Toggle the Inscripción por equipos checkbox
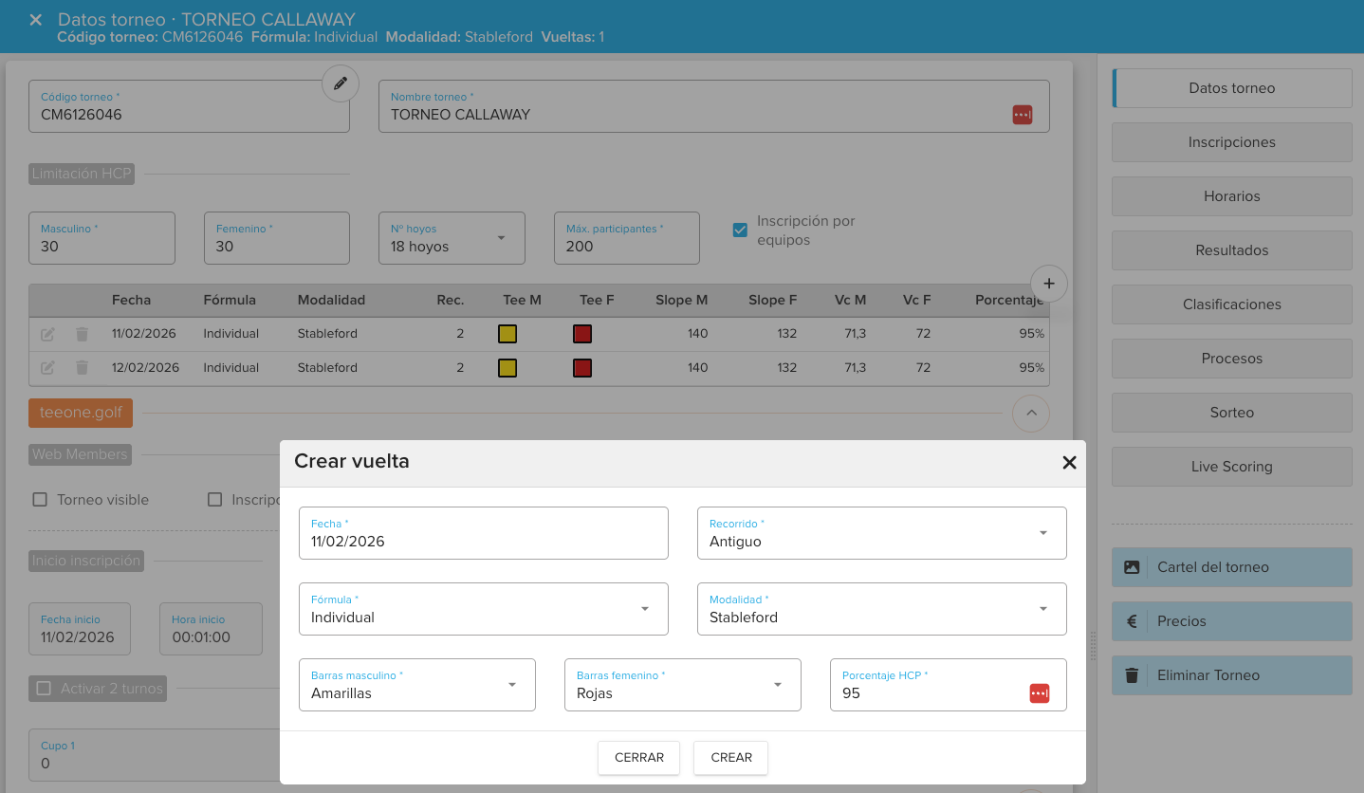Viewport: 1364px width, 793px height. click(x=740, y=230)
